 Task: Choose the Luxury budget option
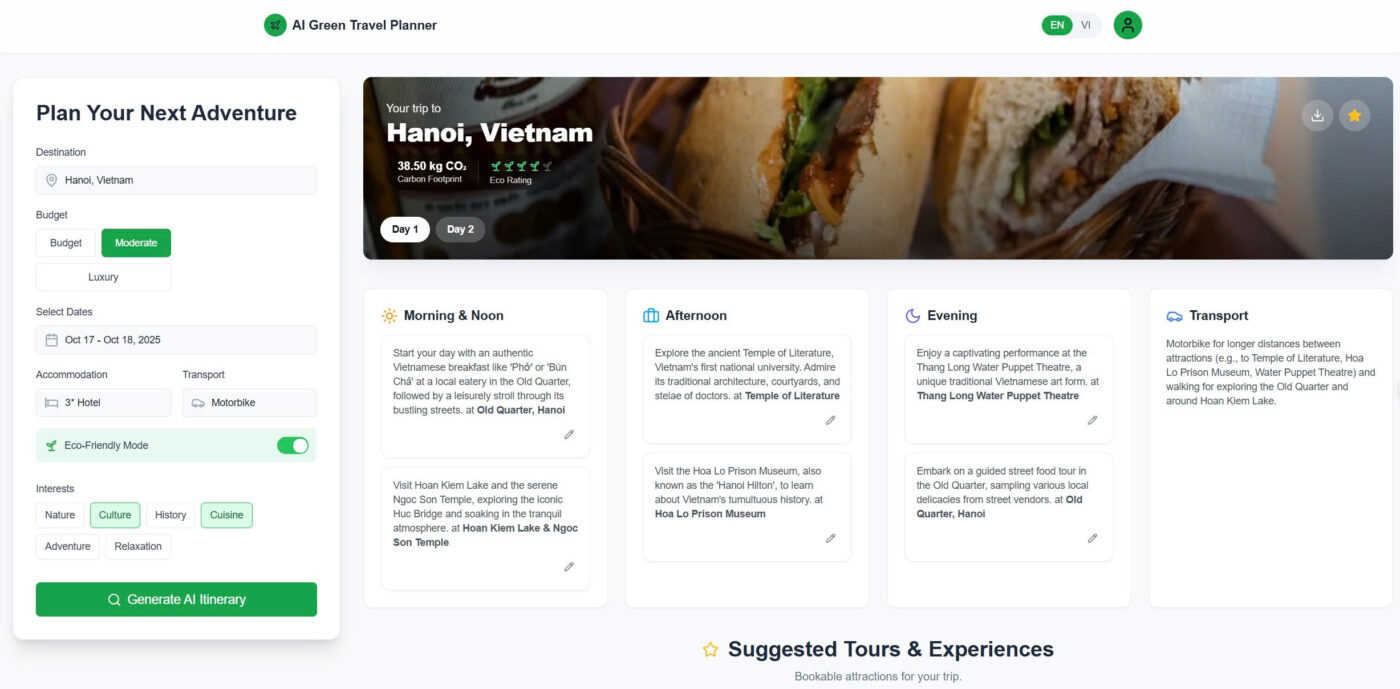coord(103,277)
